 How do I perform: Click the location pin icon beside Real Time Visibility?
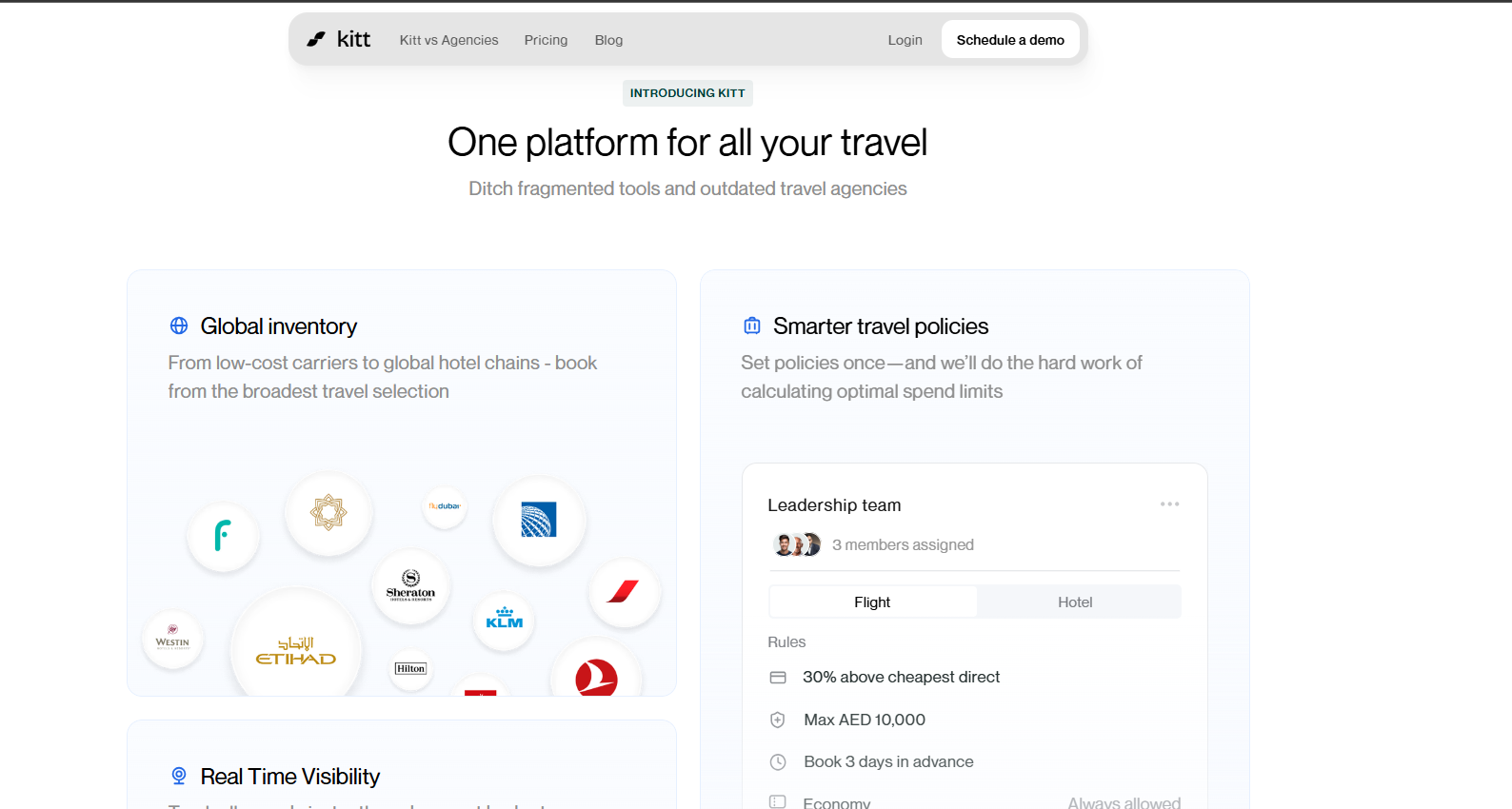click(x=179, y=776)
